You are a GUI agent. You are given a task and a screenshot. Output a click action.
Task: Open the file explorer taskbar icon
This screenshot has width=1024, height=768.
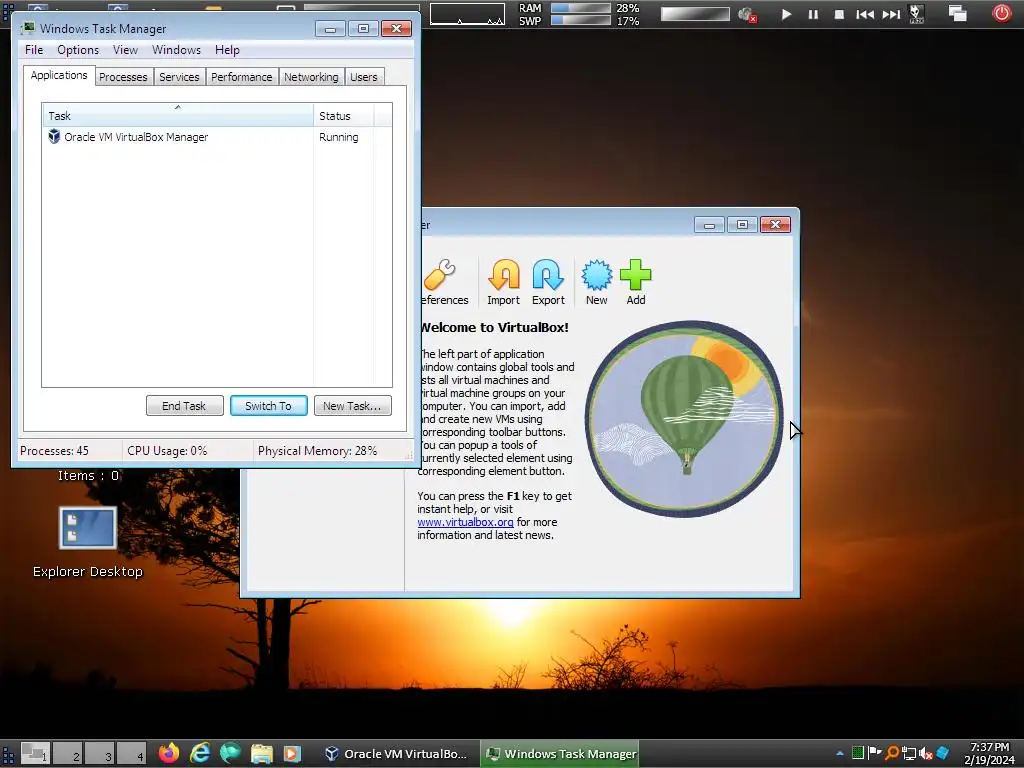(x=261, y=753)
